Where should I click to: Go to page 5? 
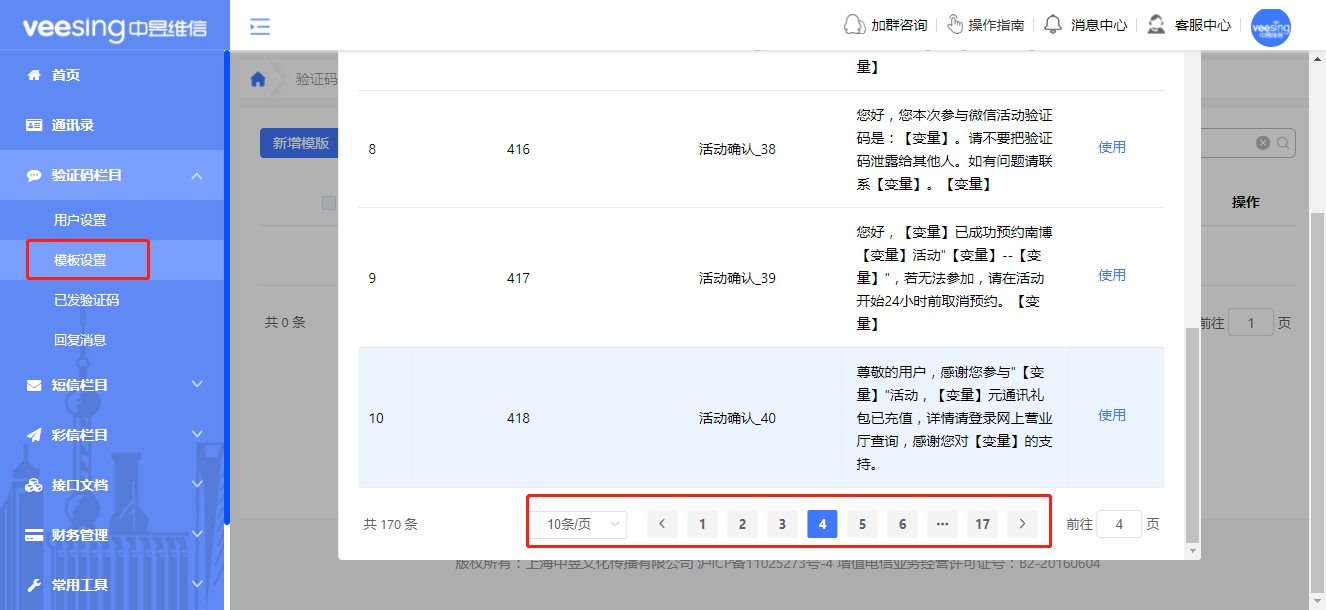tap(862, 524)
